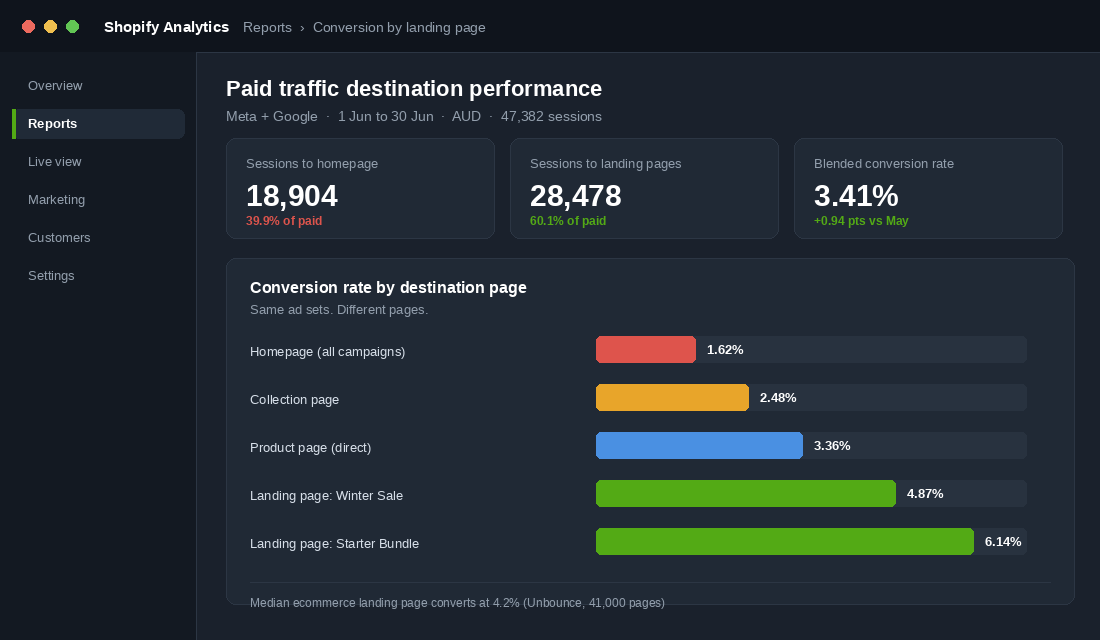Click the orange Collection page bar
The height and width of the screenshot is (640, 1100).
(x=672, y=397)
